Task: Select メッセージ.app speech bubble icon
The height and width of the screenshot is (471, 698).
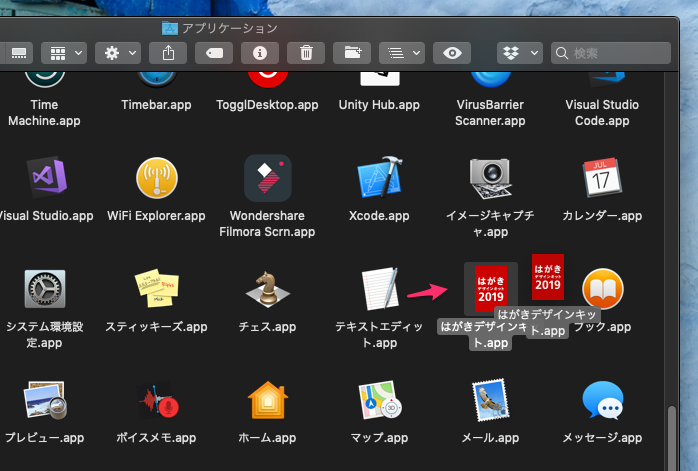Action: (x=603, y=400)
